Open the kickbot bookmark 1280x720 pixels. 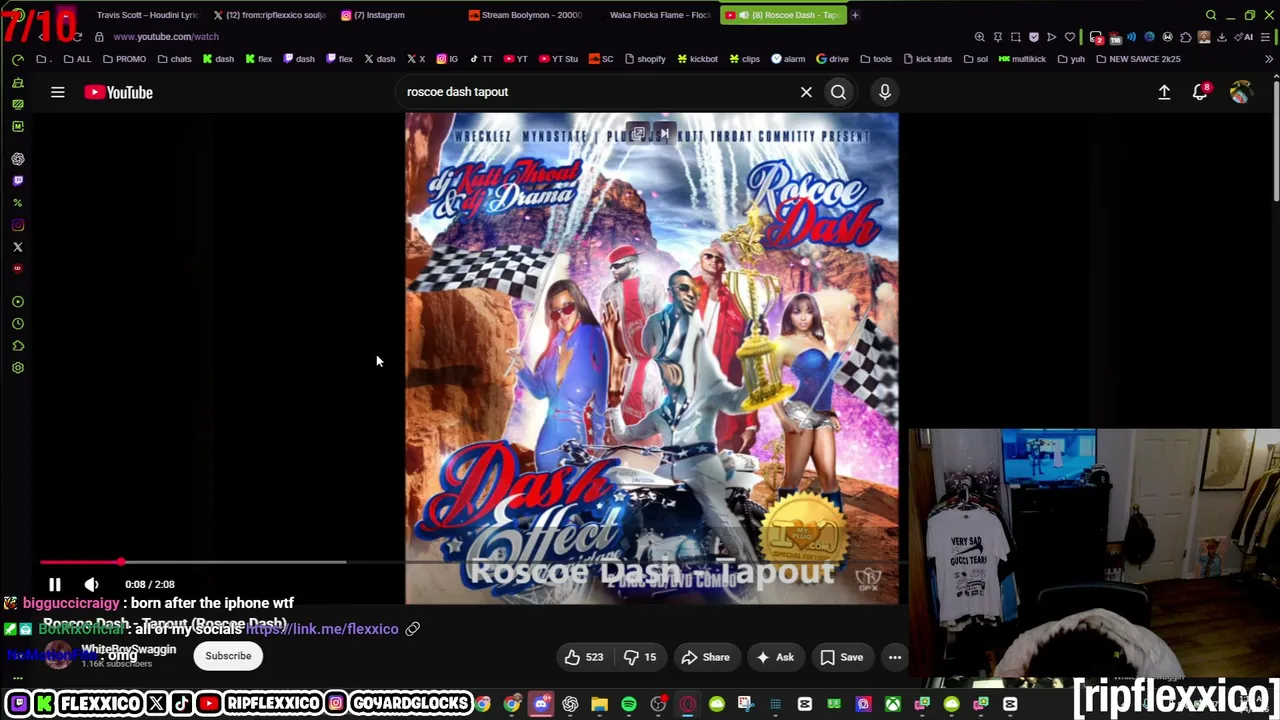click(697, 59)
